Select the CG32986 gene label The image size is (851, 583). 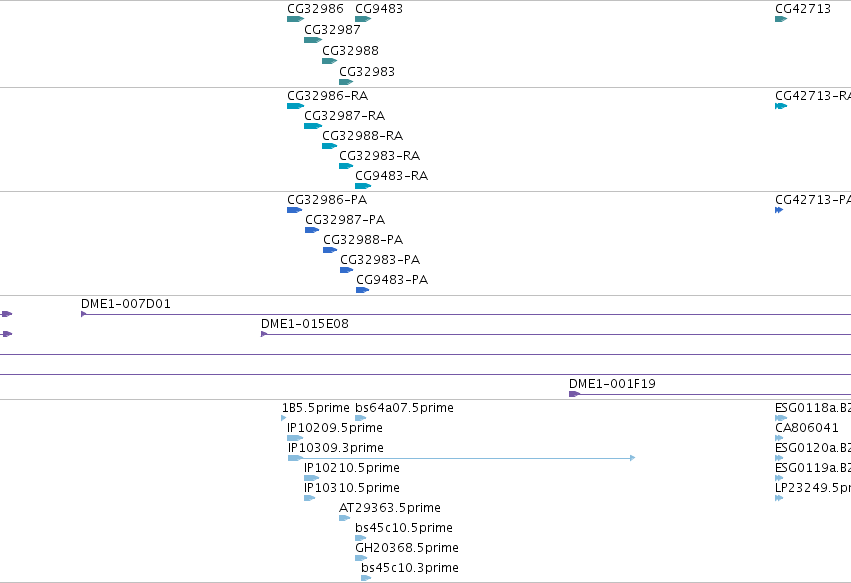tap(315, 9)
